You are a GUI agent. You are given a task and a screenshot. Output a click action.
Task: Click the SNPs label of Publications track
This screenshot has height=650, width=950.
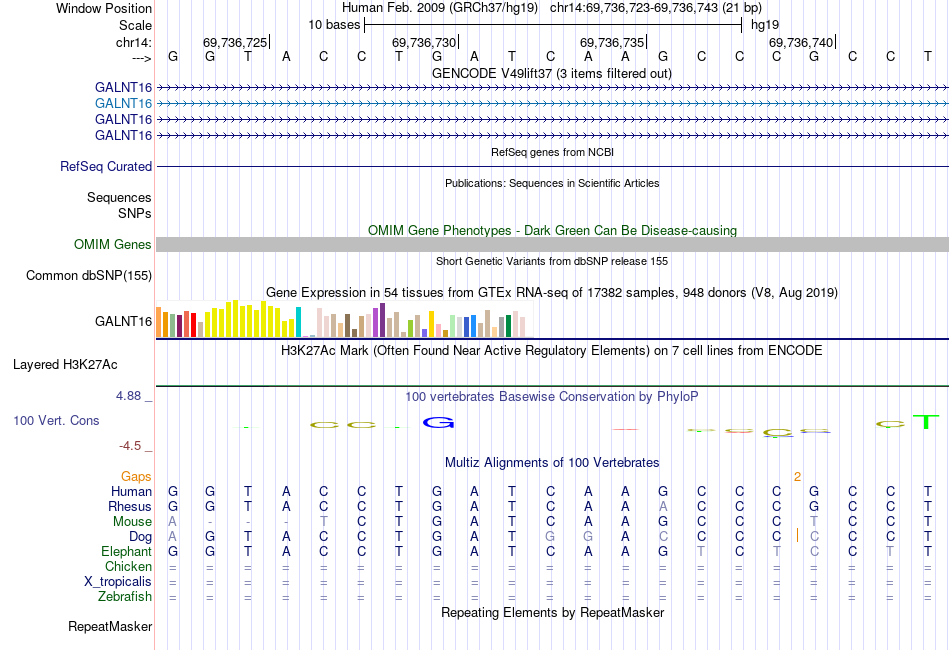pos(135,213)
